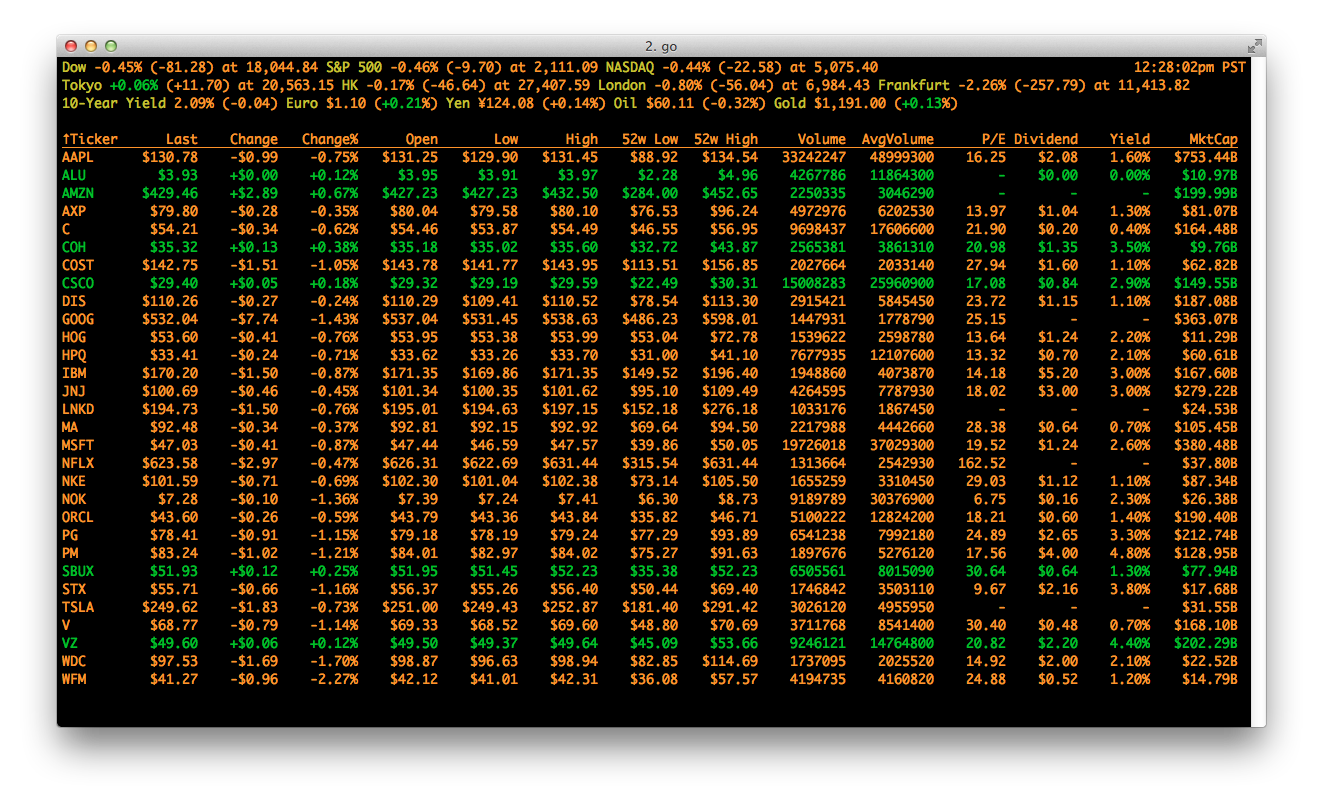The width and height of the screenshot is (1323, 806).
Task: Click the green zoom window button
Action: 111,46
